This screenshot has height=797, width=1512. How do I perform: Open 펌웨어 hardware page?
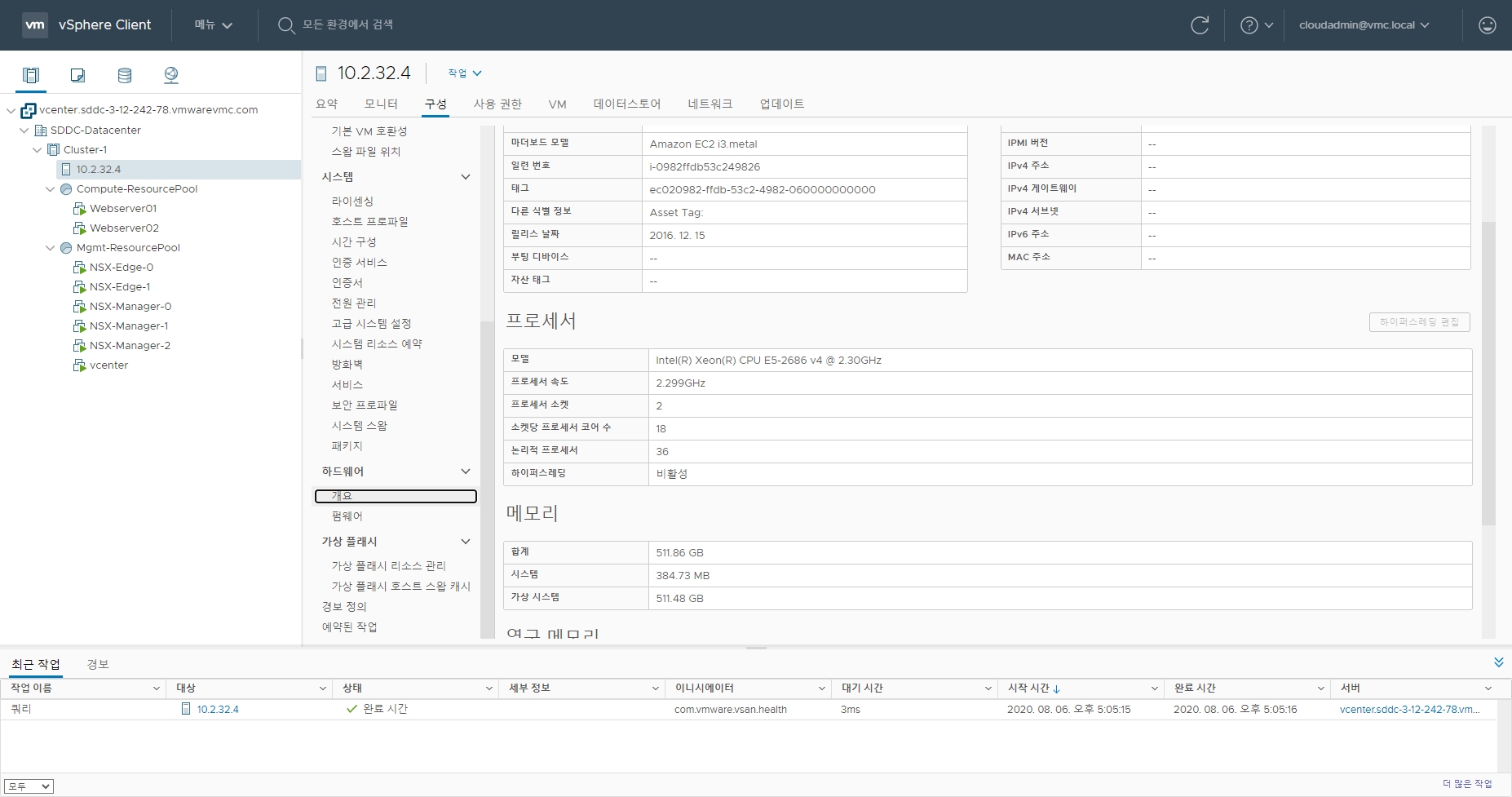click(347, 516)
